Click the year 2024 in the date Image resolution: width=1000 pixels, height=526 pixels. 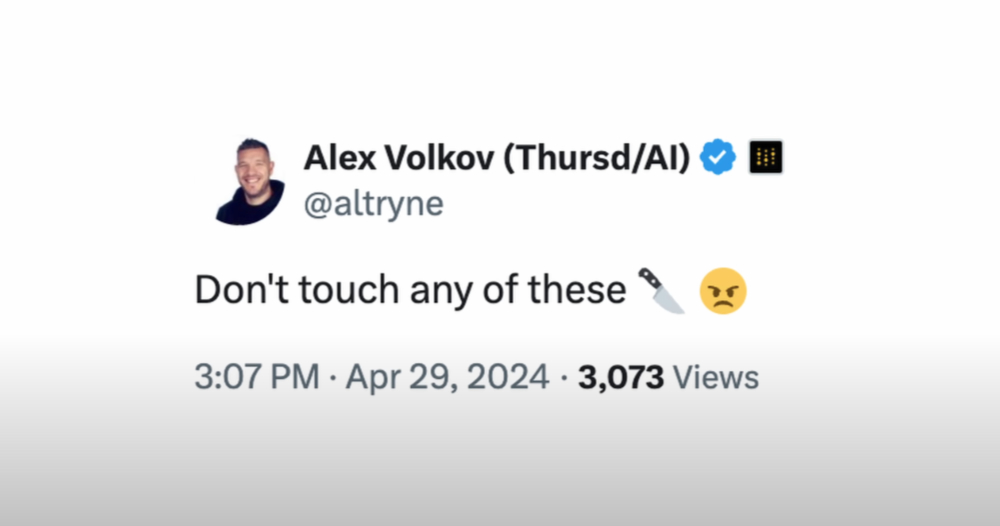506,376
